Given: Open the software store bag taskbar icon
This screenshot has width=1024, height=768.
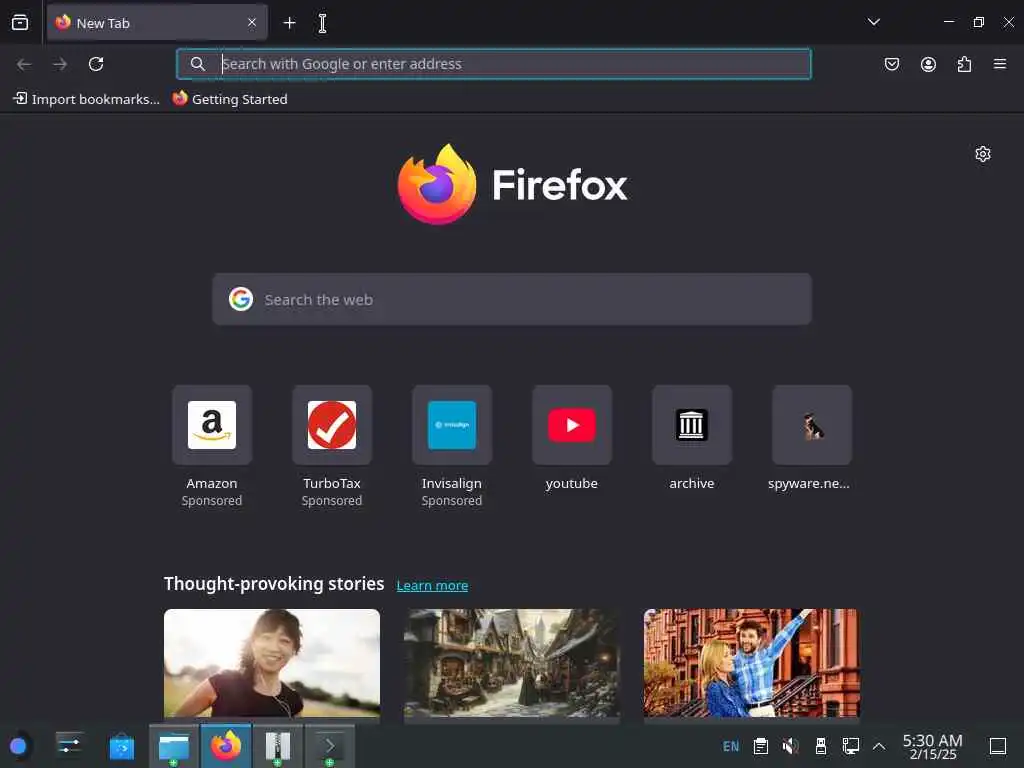Looking at the screenshot, I should click(121, 746).
